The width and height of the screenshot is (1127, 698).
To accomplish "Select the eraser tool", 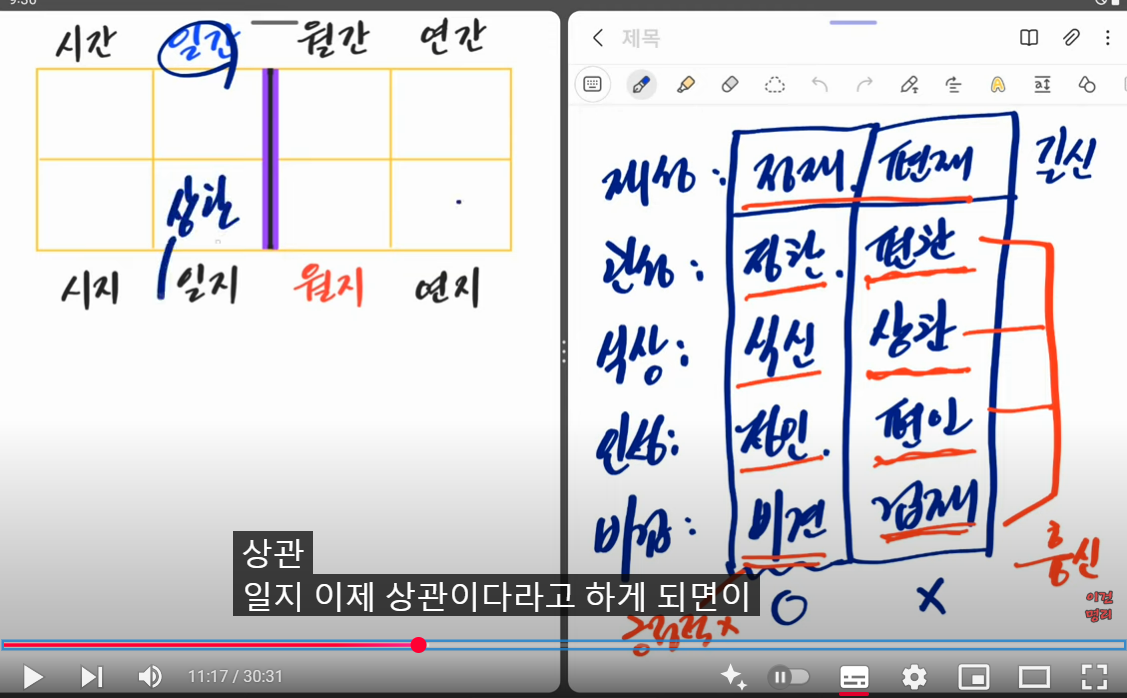I will click(730, 85).
